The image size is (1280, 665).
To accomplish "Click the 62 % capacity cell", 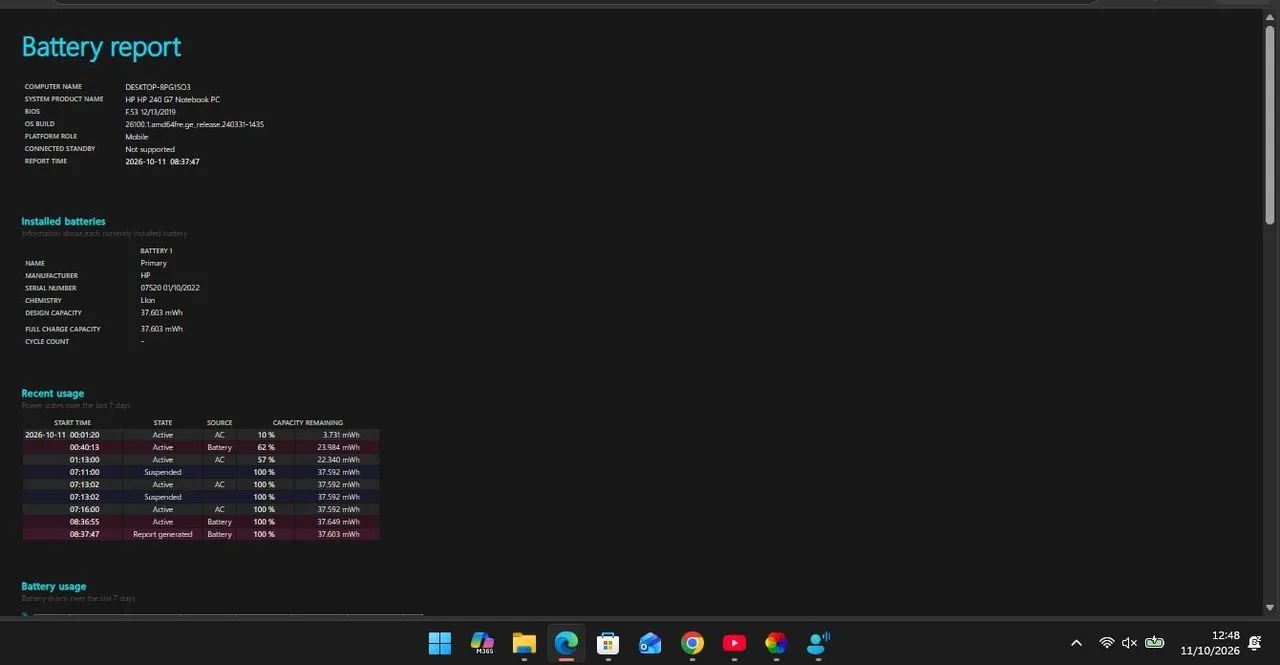I will [265, 447].
